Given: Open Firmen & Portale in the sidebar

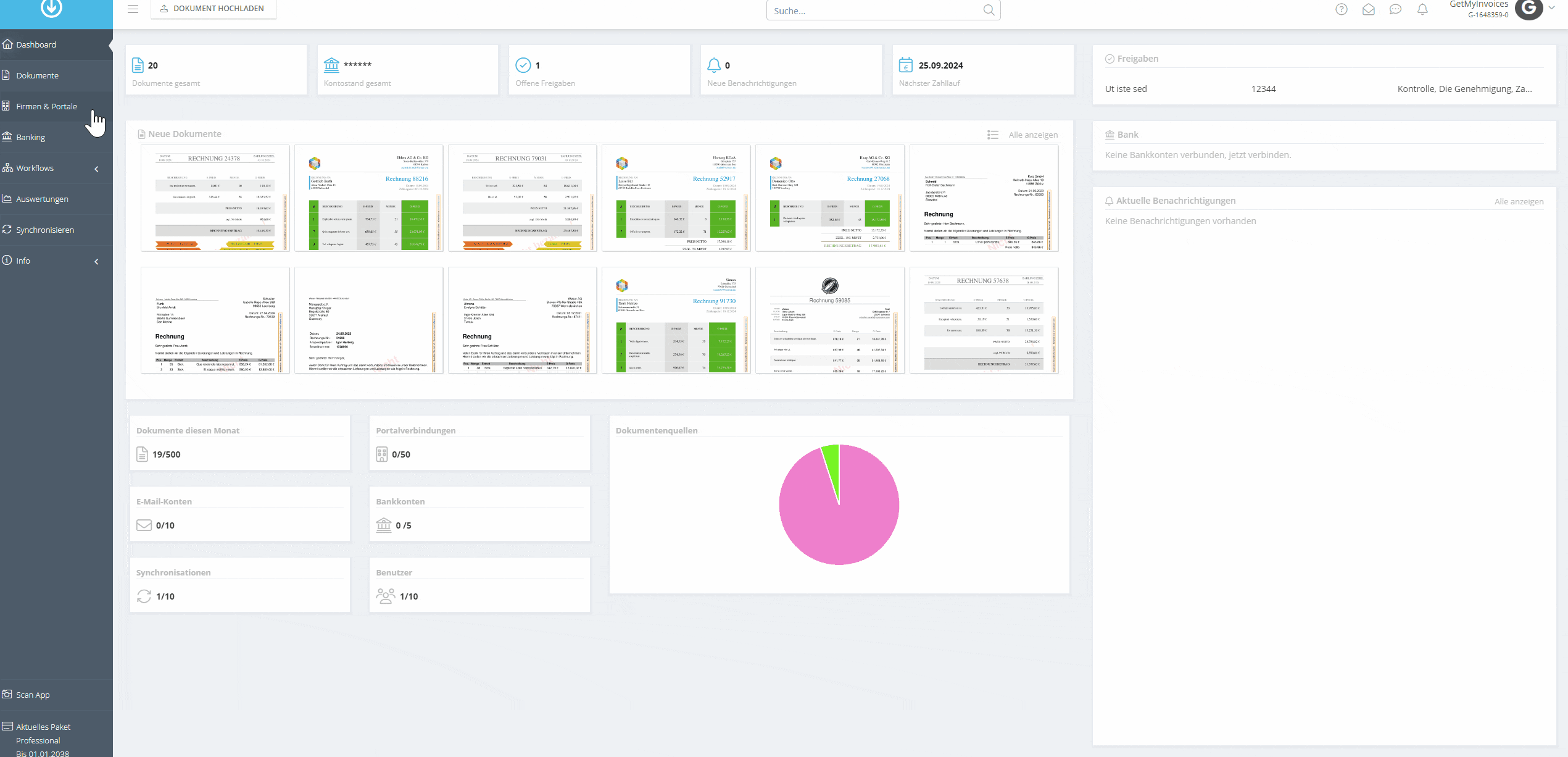Looking at the screenshot, I should (56, 106).
